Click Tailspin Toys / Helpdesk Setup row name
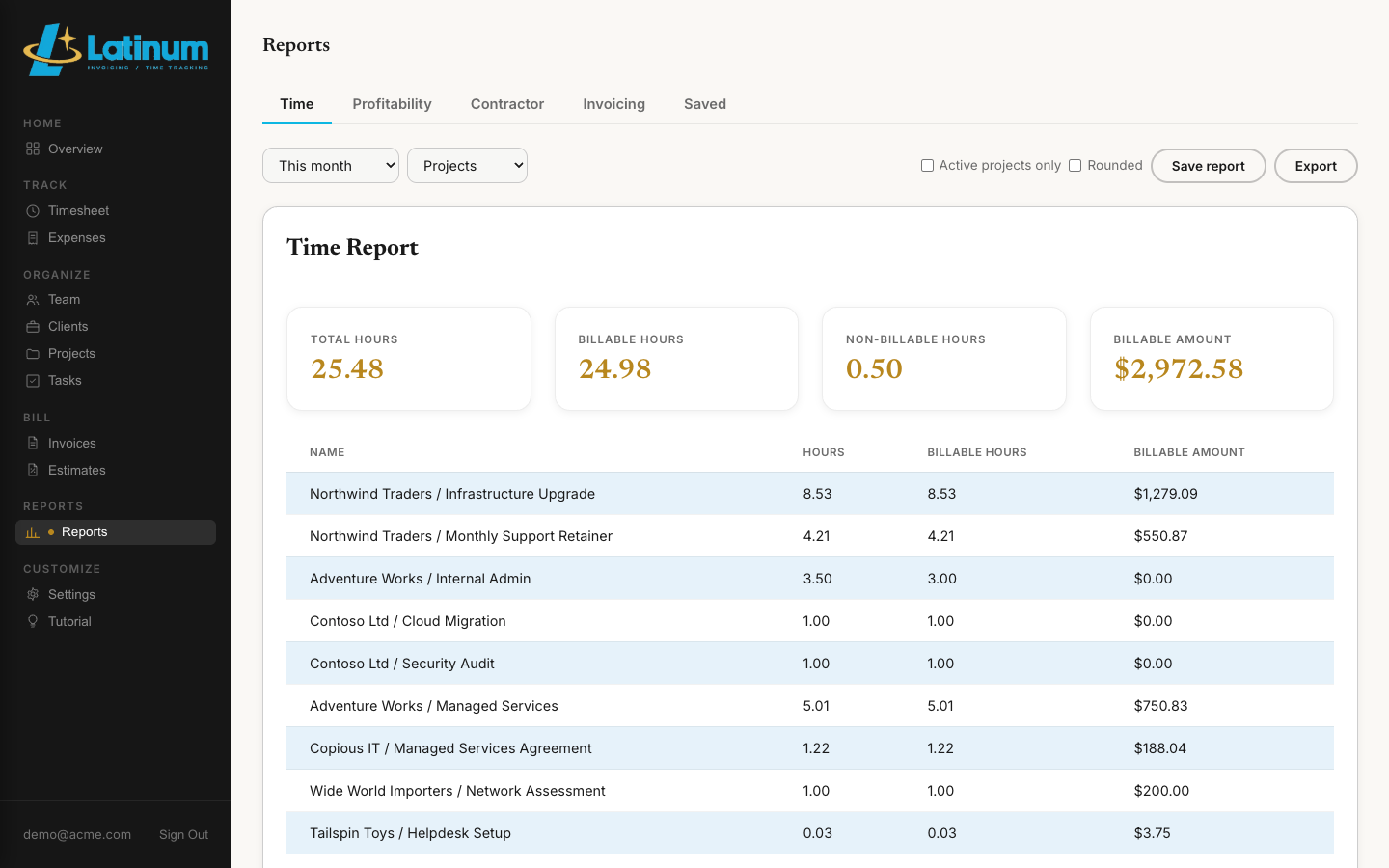 [x=411, y=833]
